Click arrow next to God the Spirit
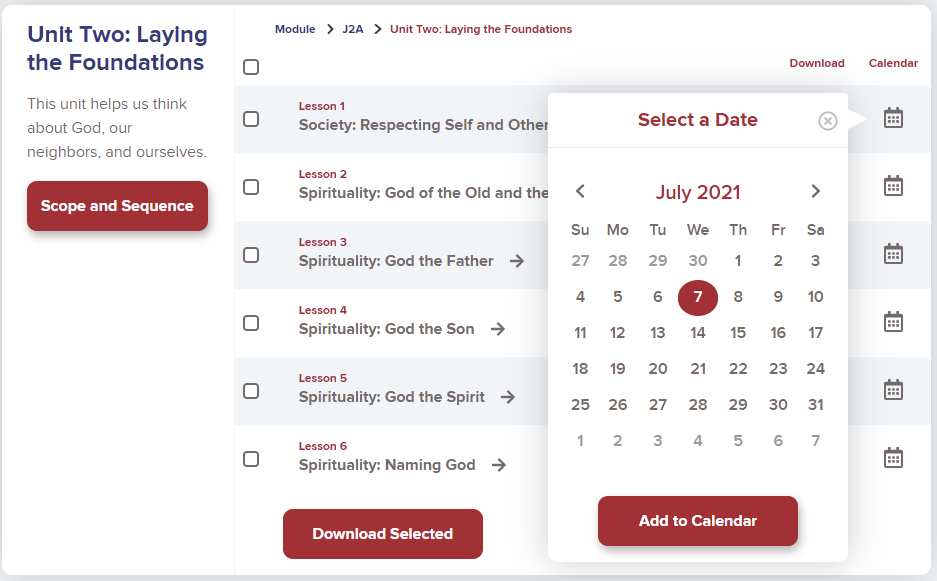937x581 pixels. click(x=508, y=397)
